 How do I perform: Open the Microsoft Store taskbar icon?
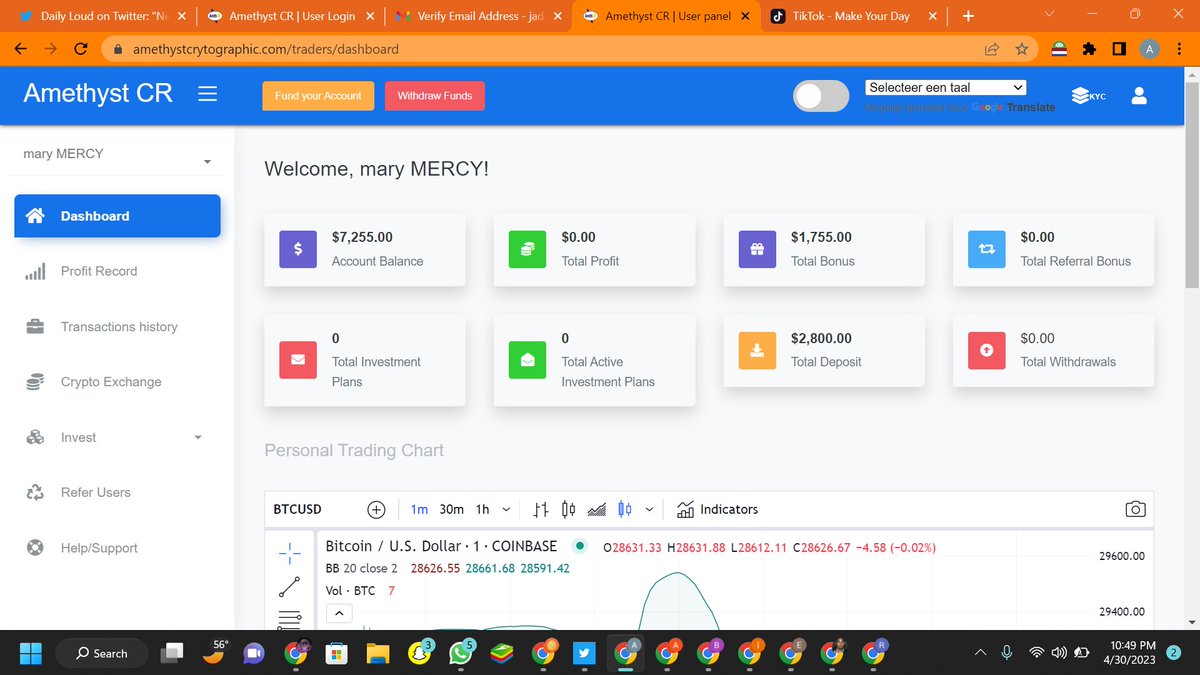click(336, 653)
